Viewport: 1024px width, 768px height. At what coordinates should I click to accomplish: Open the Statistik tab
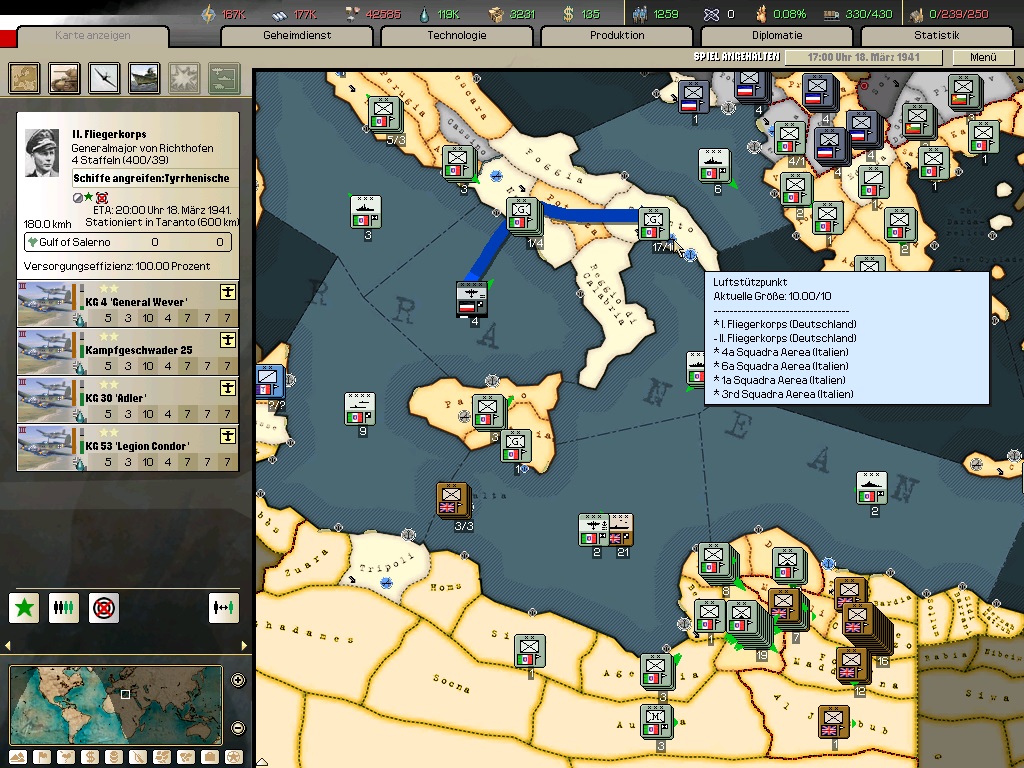(x=936, y=35)
